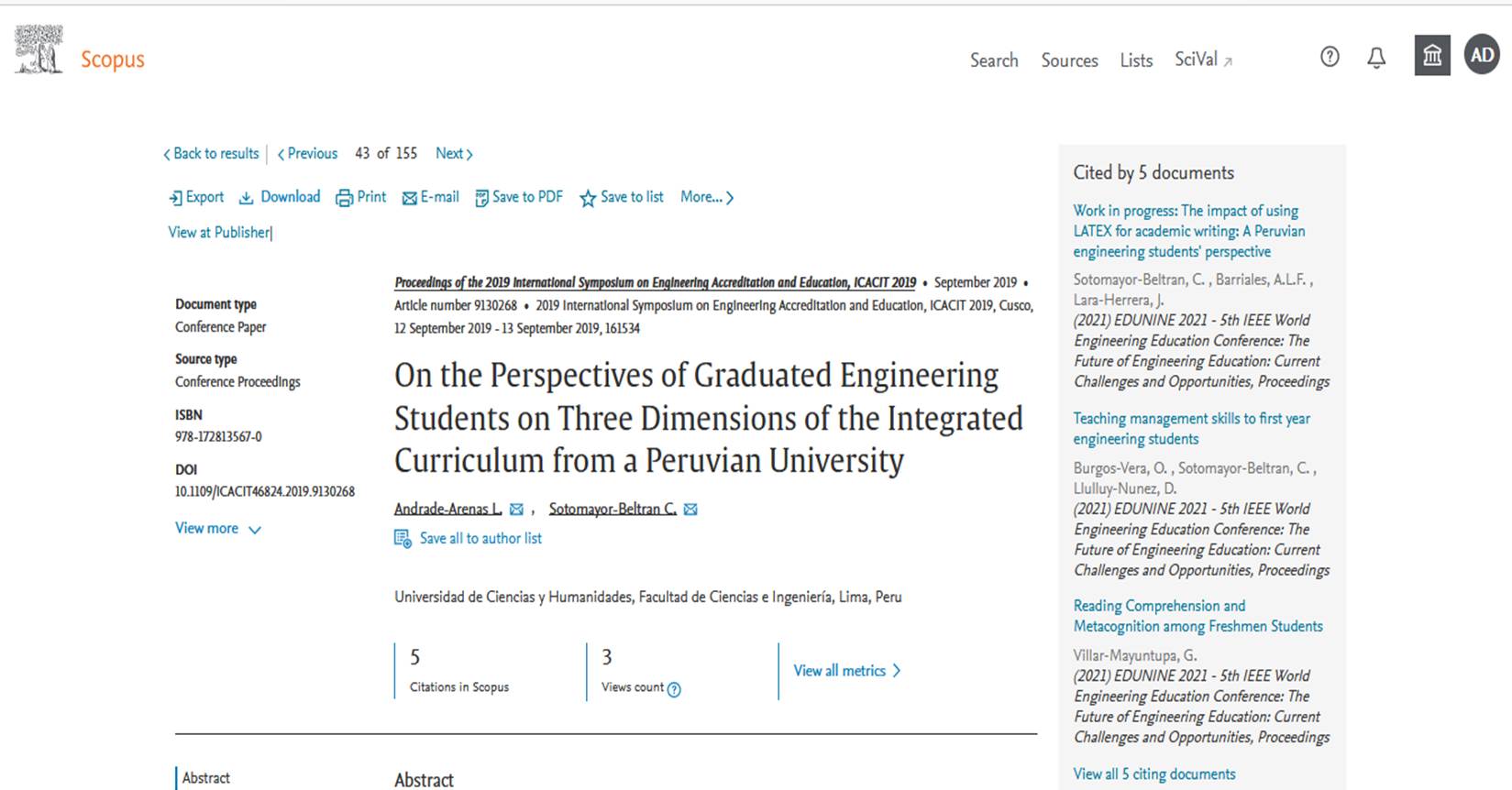
Task: Click the Print printer icon
Action: pos(344,198)
